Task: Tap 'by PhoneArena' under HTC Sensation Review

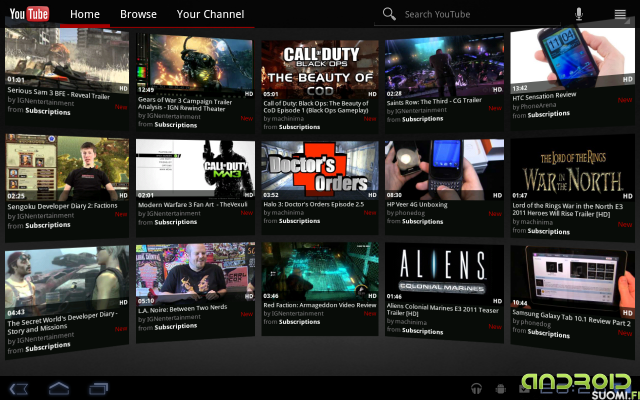Action: click(x=534, y=106)
